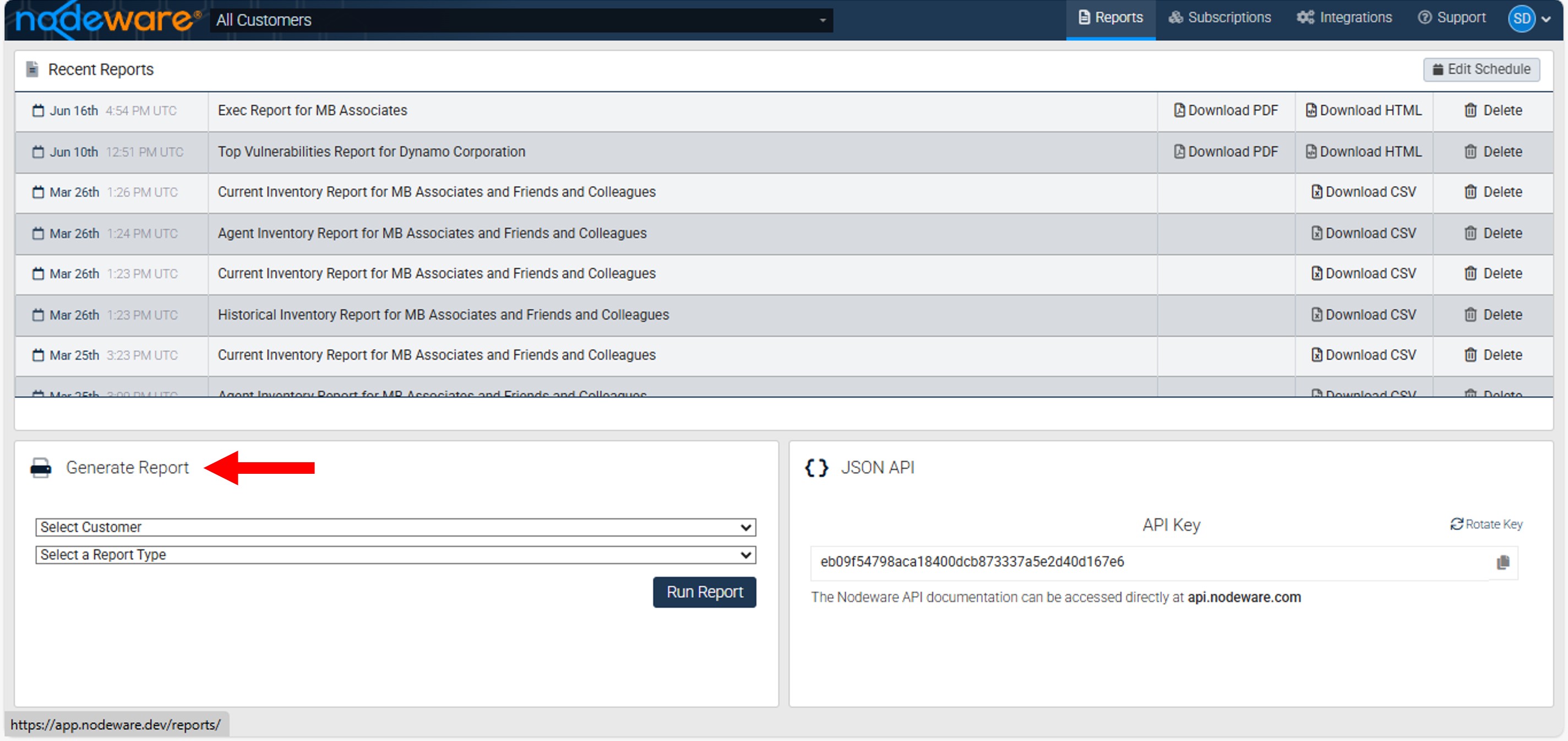
Task: Download CSV for Mar 26th 1:24 PM Agent Inventory
Action: pyautogui.click(x=1364, y=233)
